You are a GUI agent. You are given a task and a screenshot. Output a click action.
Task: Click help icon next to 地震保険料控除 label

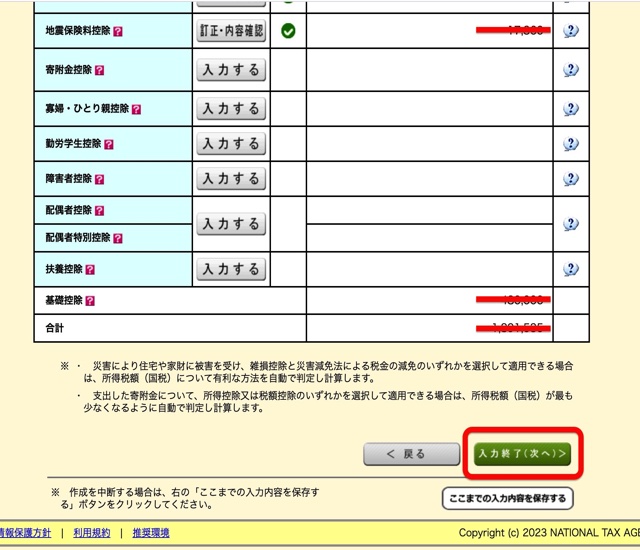(x=119, y=31)
